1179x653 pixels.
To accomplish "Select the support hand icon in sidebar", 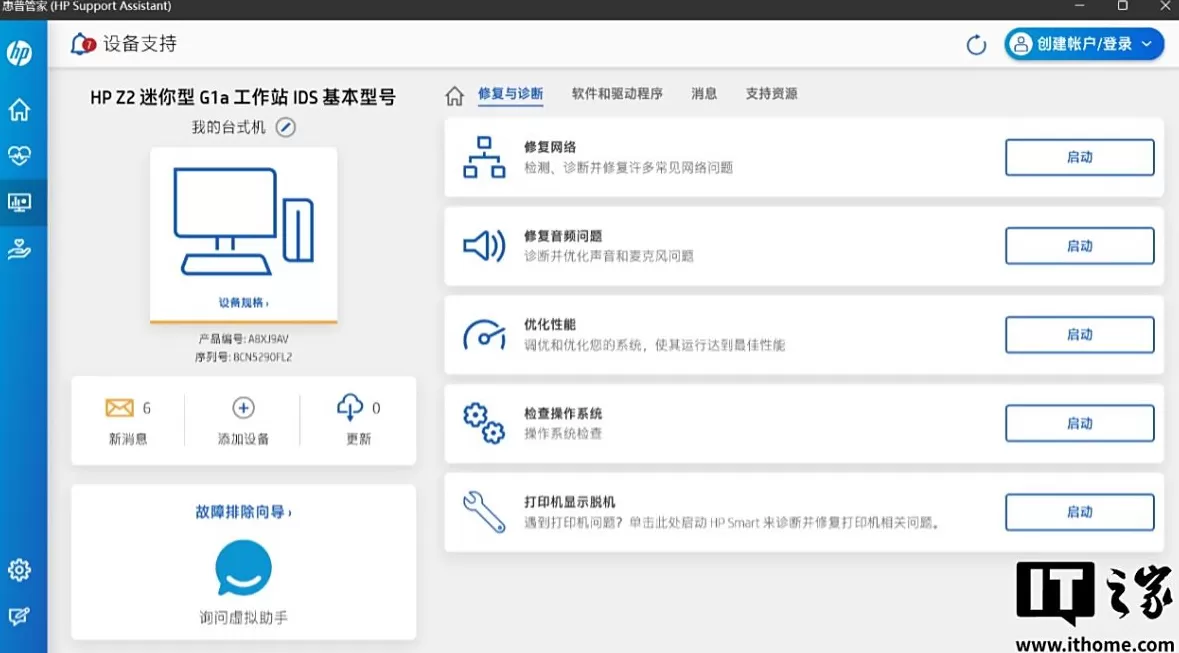I will (19, 249).
